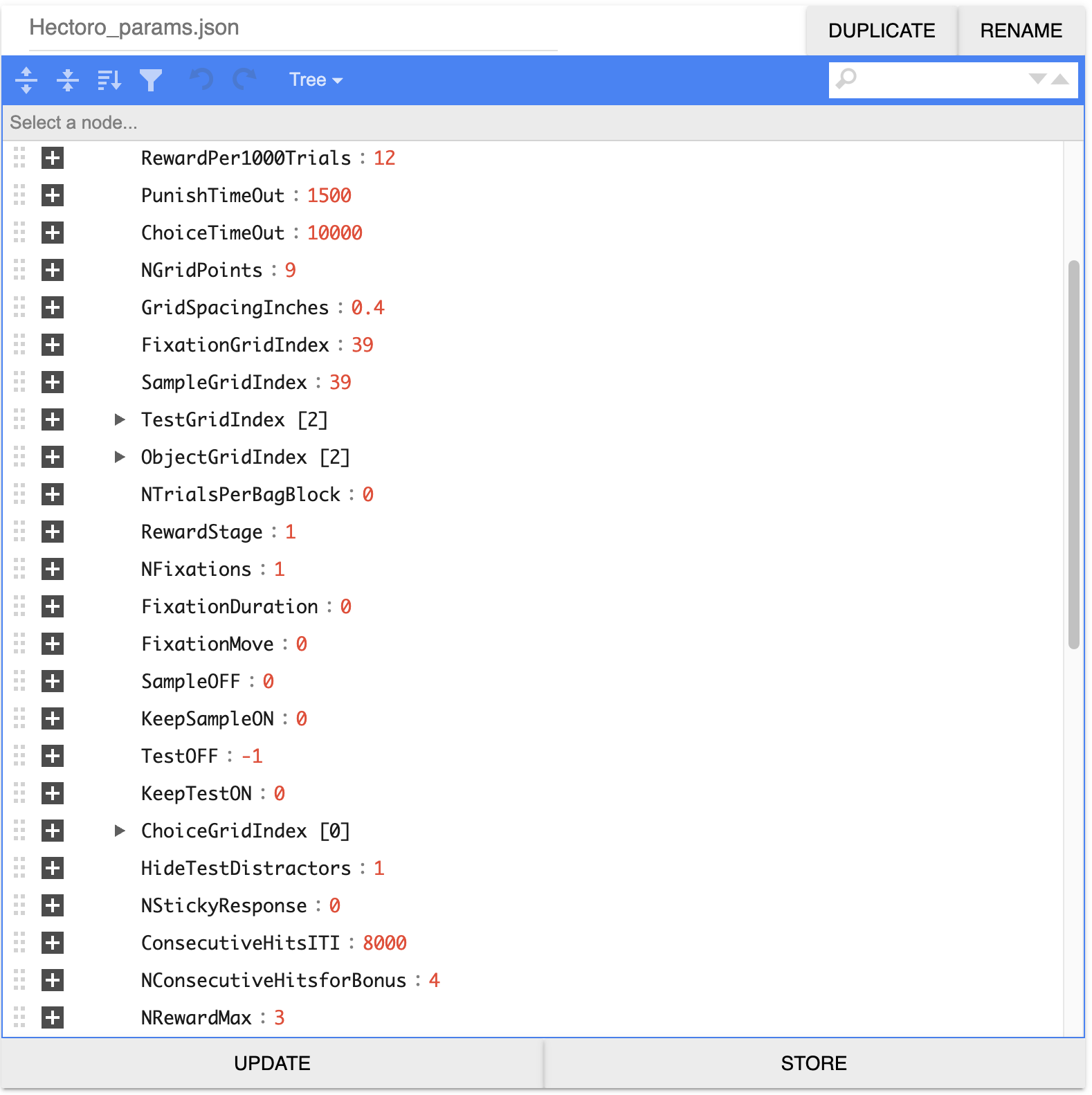Screen dimensions: 1092x1095
Task: Click the expand all fields icon
Action: point(26,80)
